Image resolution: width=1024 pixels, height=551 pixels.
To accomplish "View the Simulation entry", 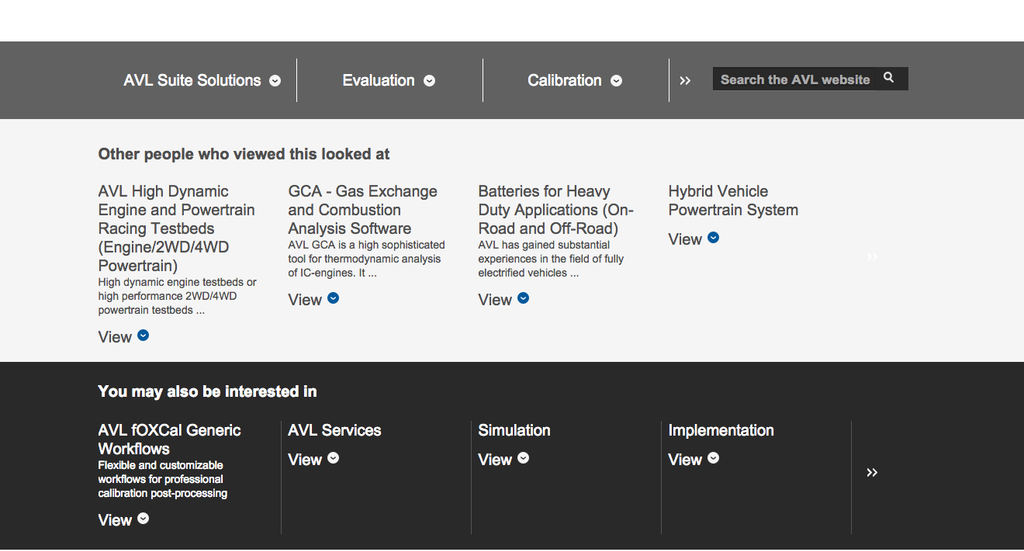I will coord(495,460).
